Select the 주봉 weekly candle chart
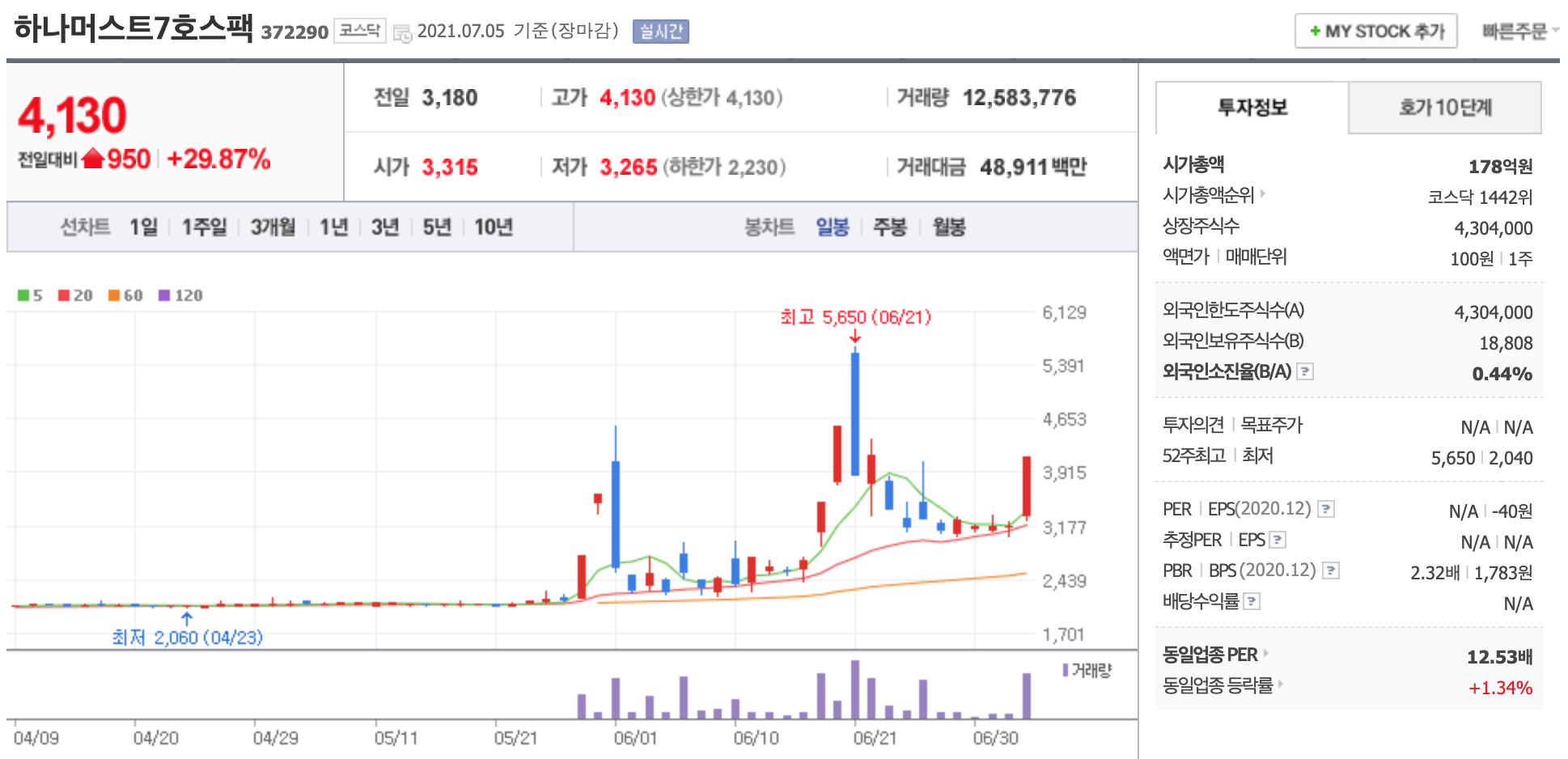Viewport: 1568px width, 759px height. tap(890, 227)
